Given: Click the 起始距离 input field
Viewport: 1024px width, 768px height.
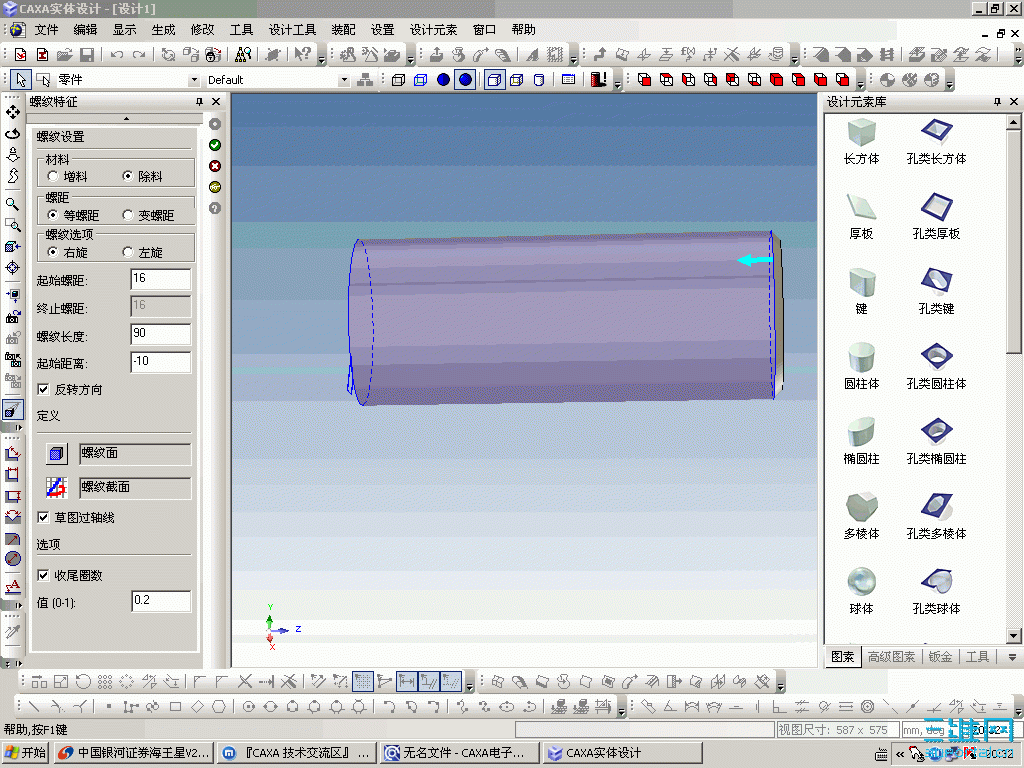Looking at the screenshot, I should click(x=161, y=362).
